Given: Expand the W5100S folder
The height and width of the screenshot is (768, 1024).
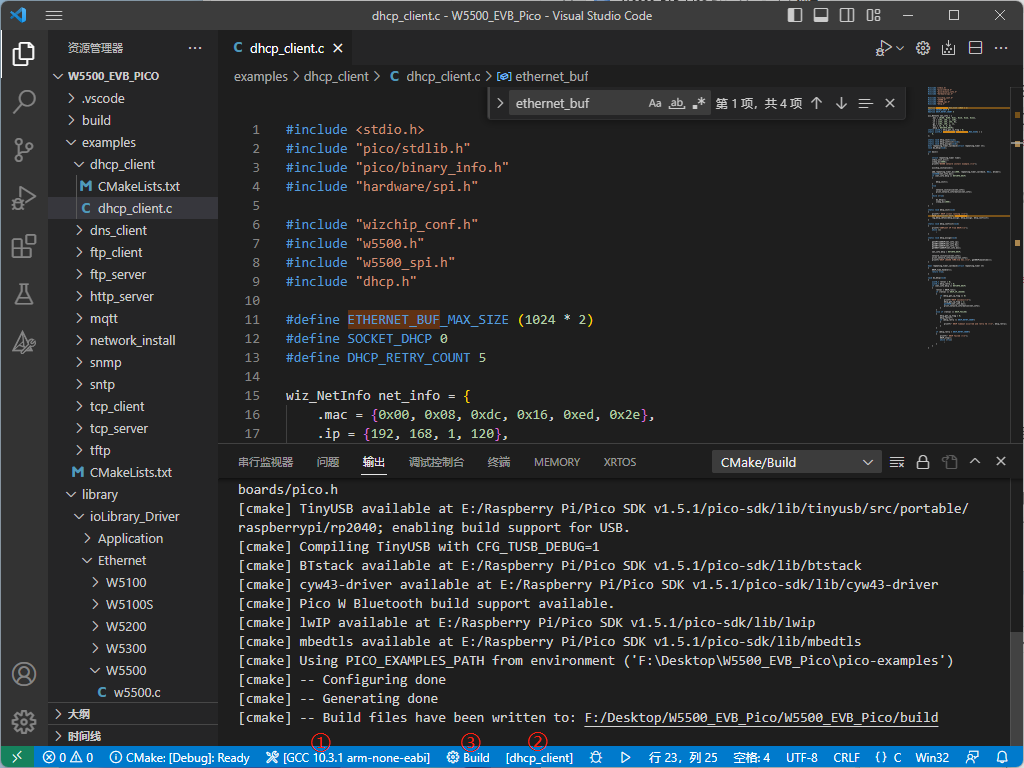Looking at the screenshot, I should [133, 605].
